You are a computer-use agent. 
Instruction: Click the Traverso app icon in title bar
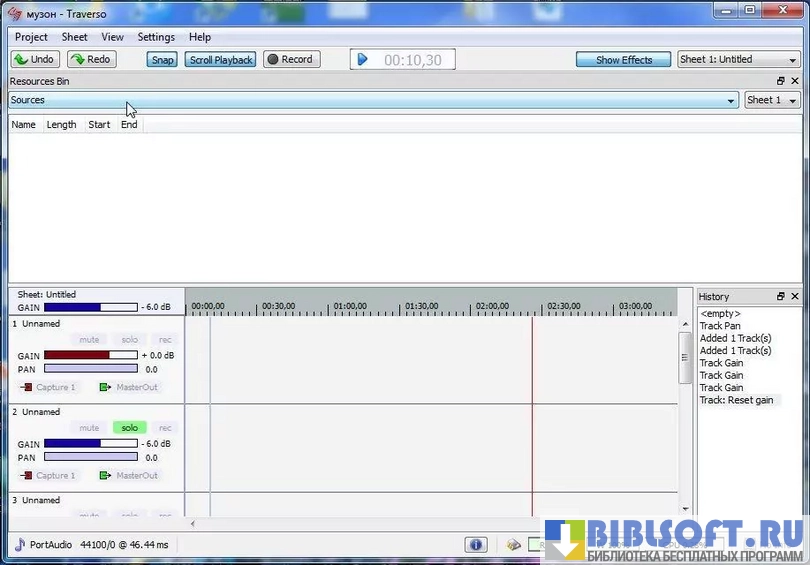coord(15,12)
